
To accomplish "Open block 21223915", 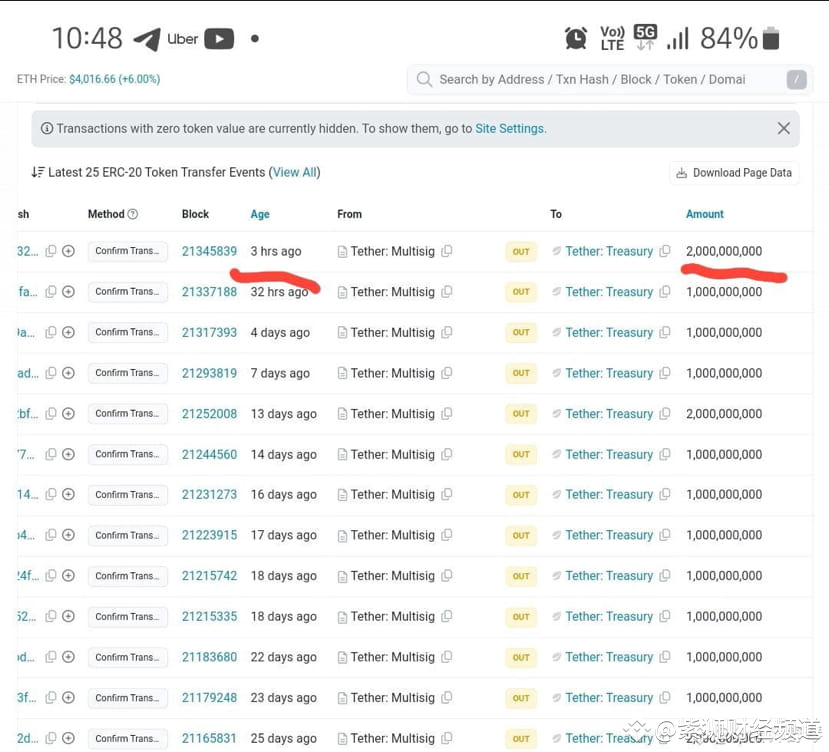I will (x=209, y=535).
